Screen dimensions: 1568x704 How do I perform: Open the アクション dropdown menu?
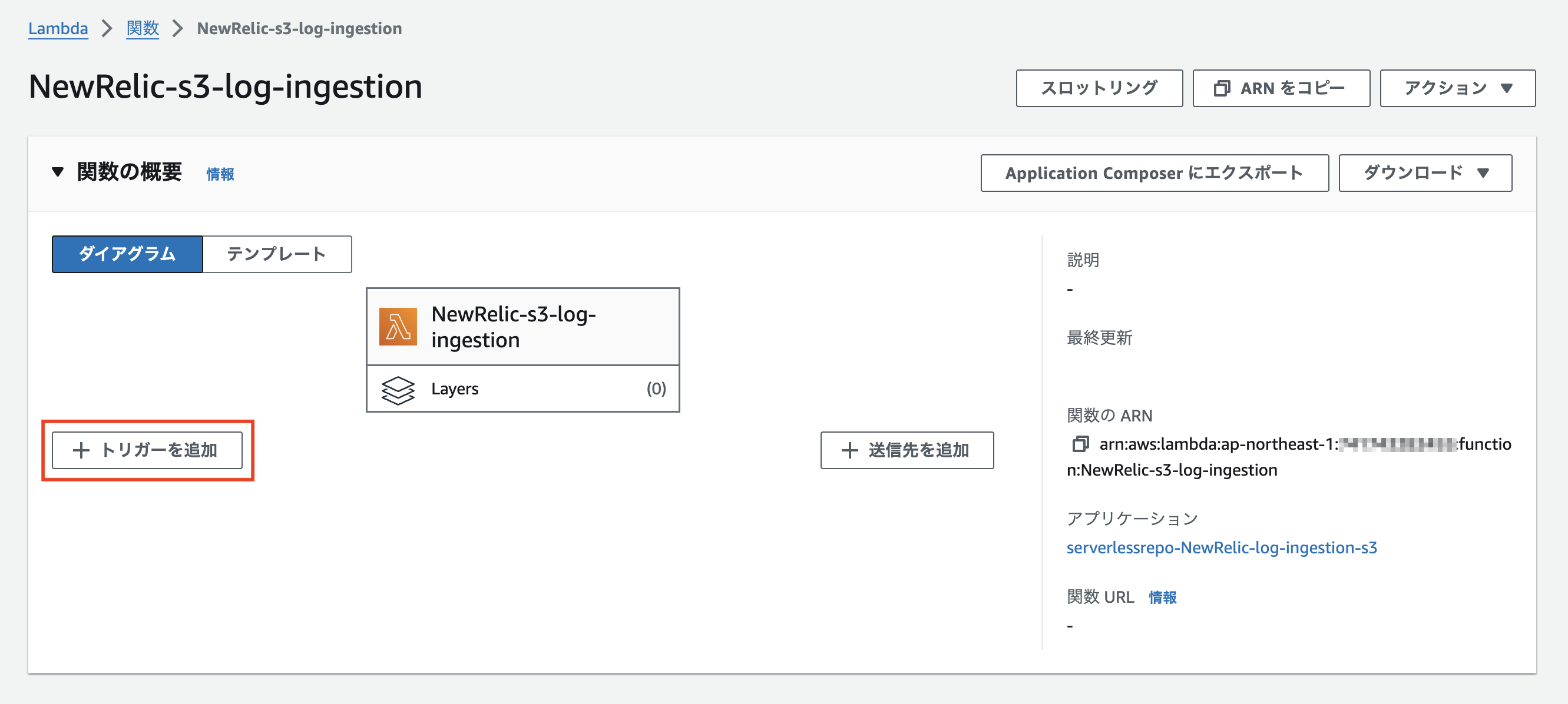(x=1457, y=88)
